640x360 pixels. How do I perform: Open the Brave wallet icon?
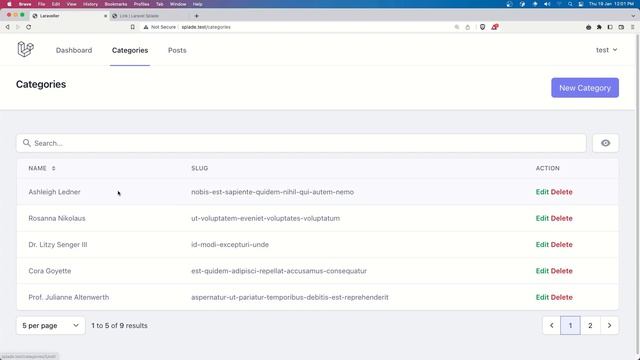click(621, 27)
